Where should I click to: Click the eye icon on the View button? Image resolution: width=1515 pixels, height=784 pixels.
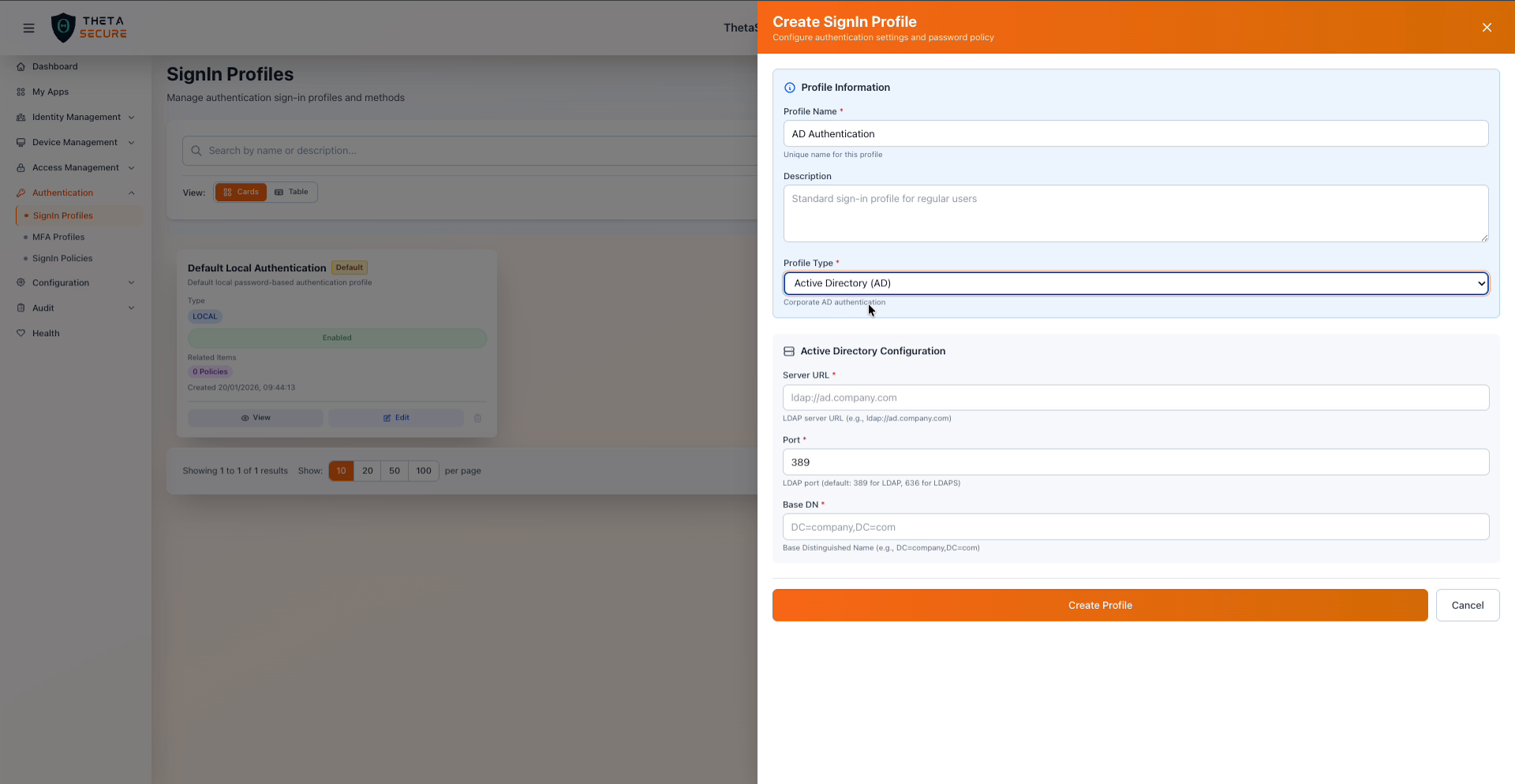tap(245, 418)
